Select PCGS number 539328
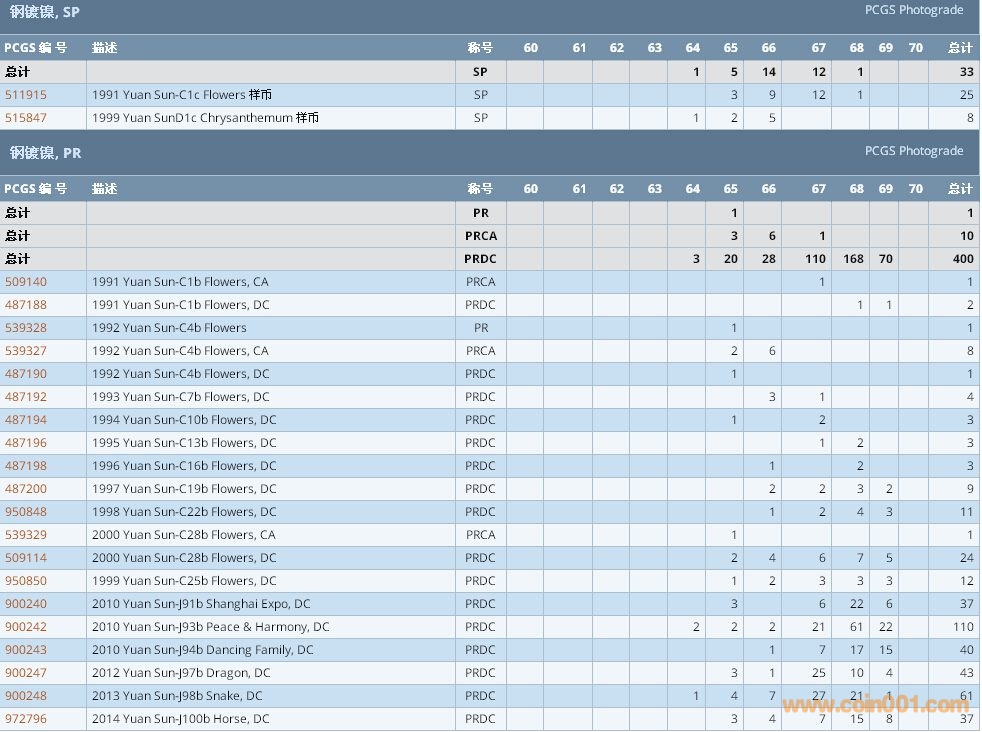This screenshot has width=982, height=732. pos(26,328)
